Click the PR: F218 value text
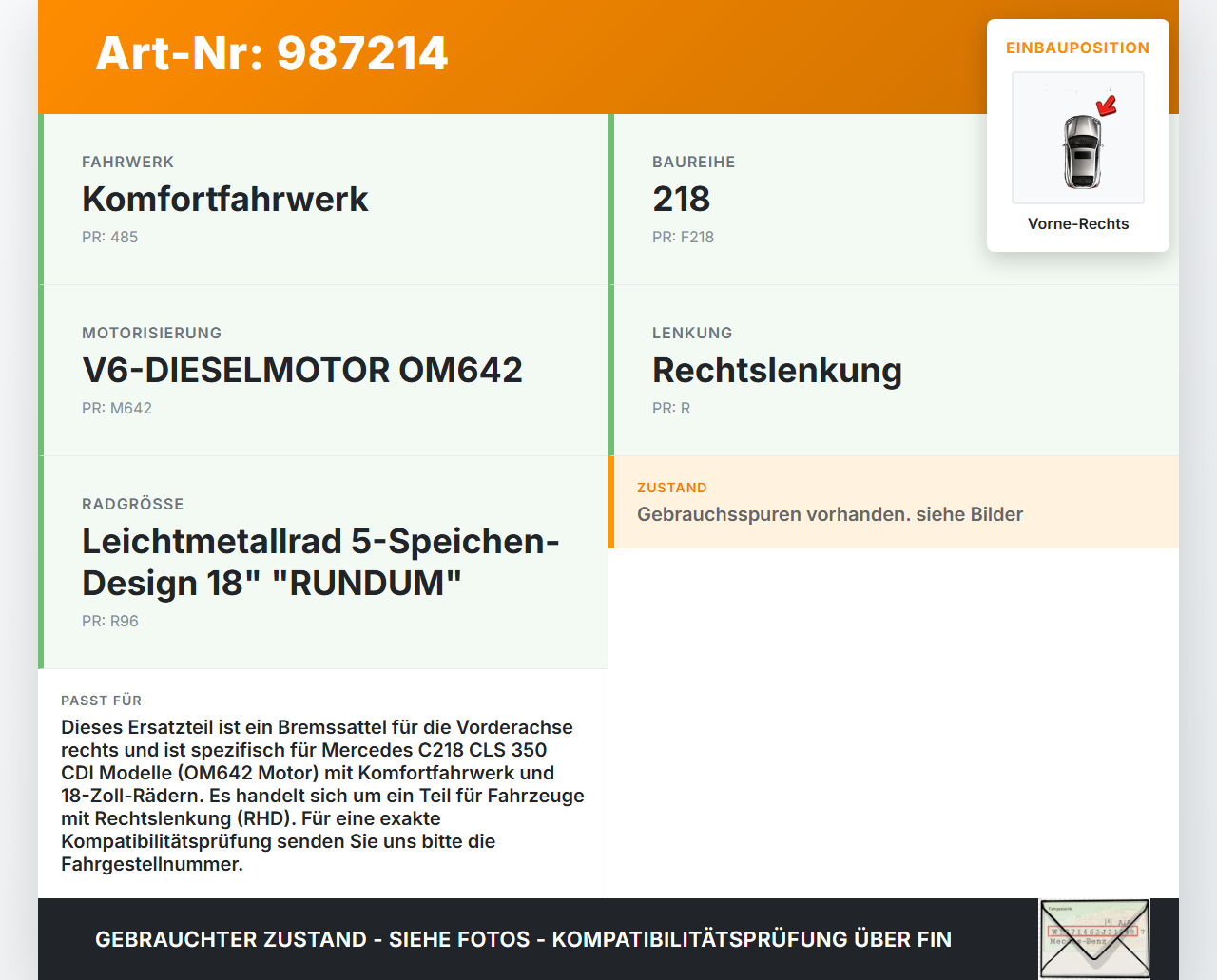Viewport: 1217px width, 980px height. tap(683, 237)
